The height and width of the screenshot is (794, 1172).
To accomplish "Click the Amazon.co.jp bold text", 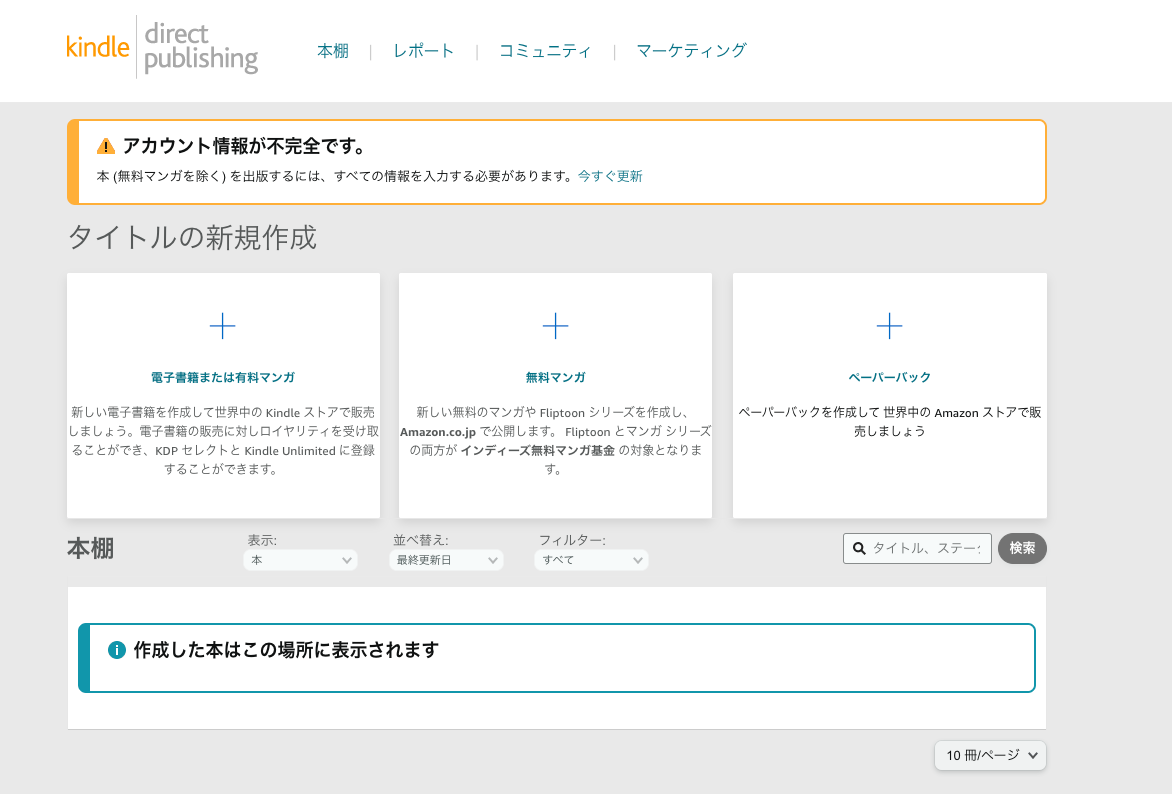I will point(438,432).
